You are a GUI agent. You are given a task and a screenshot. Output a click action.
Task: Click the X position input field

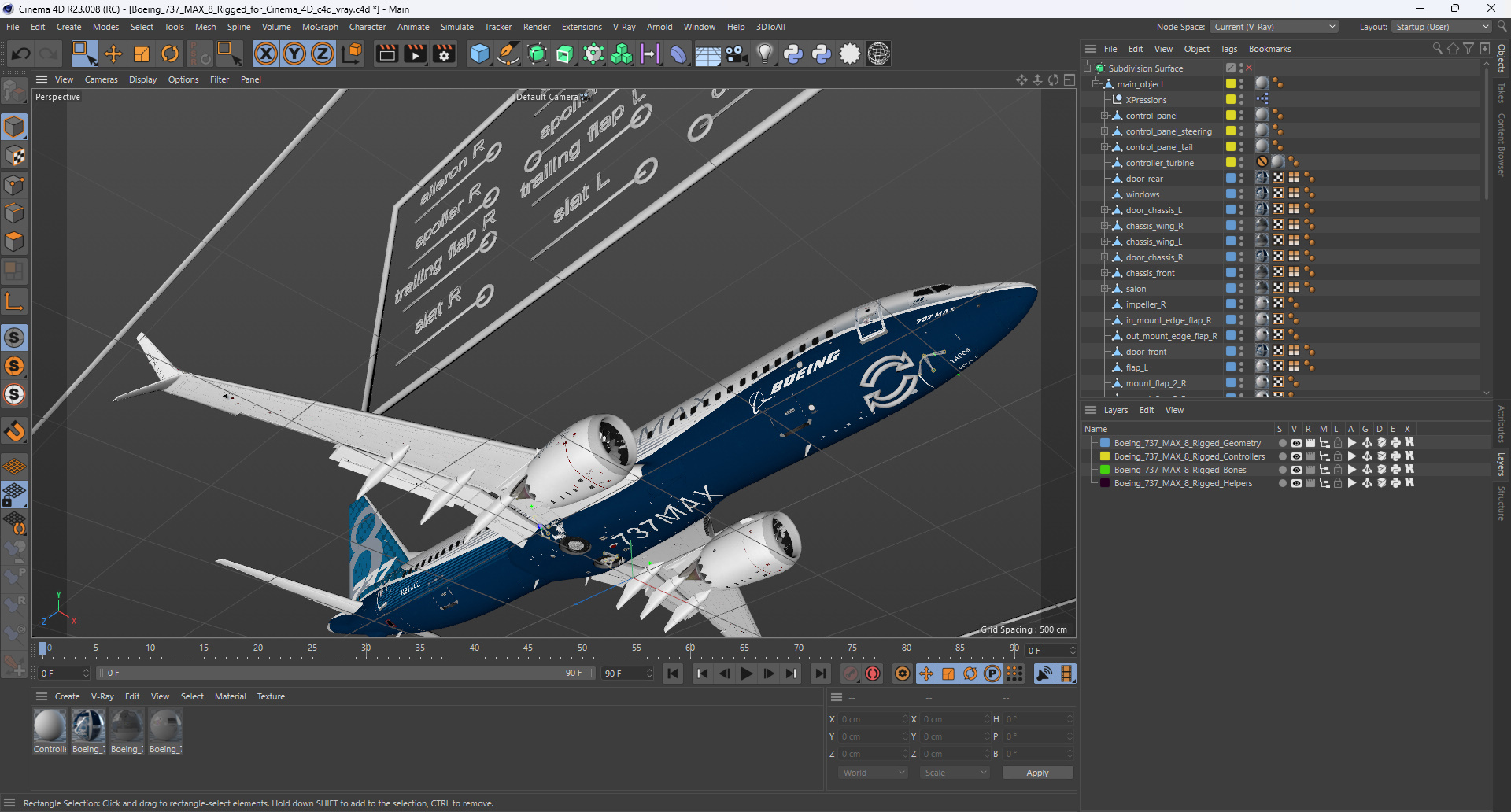[872, 719]
